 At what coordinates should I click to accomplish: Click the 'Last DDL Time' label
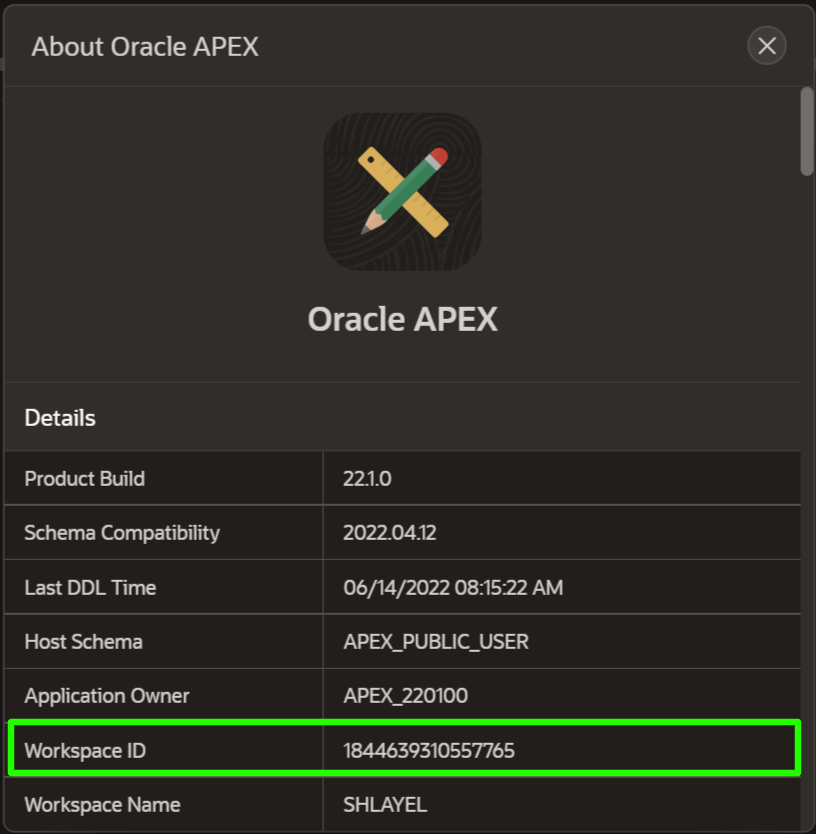click(x=90, y=588)
